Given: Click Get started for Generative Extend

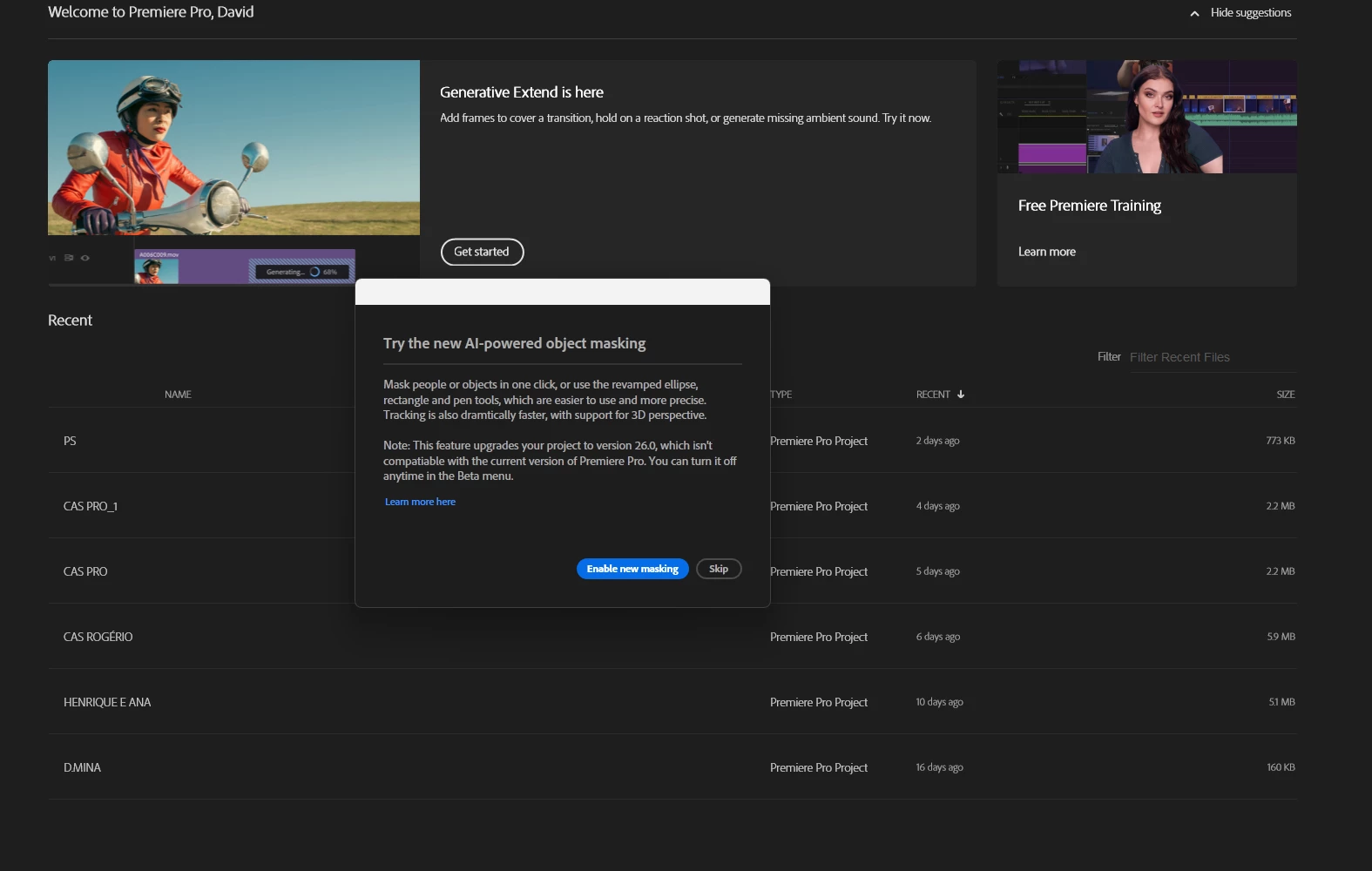Looking at the screenshot, I should (482, 252).
